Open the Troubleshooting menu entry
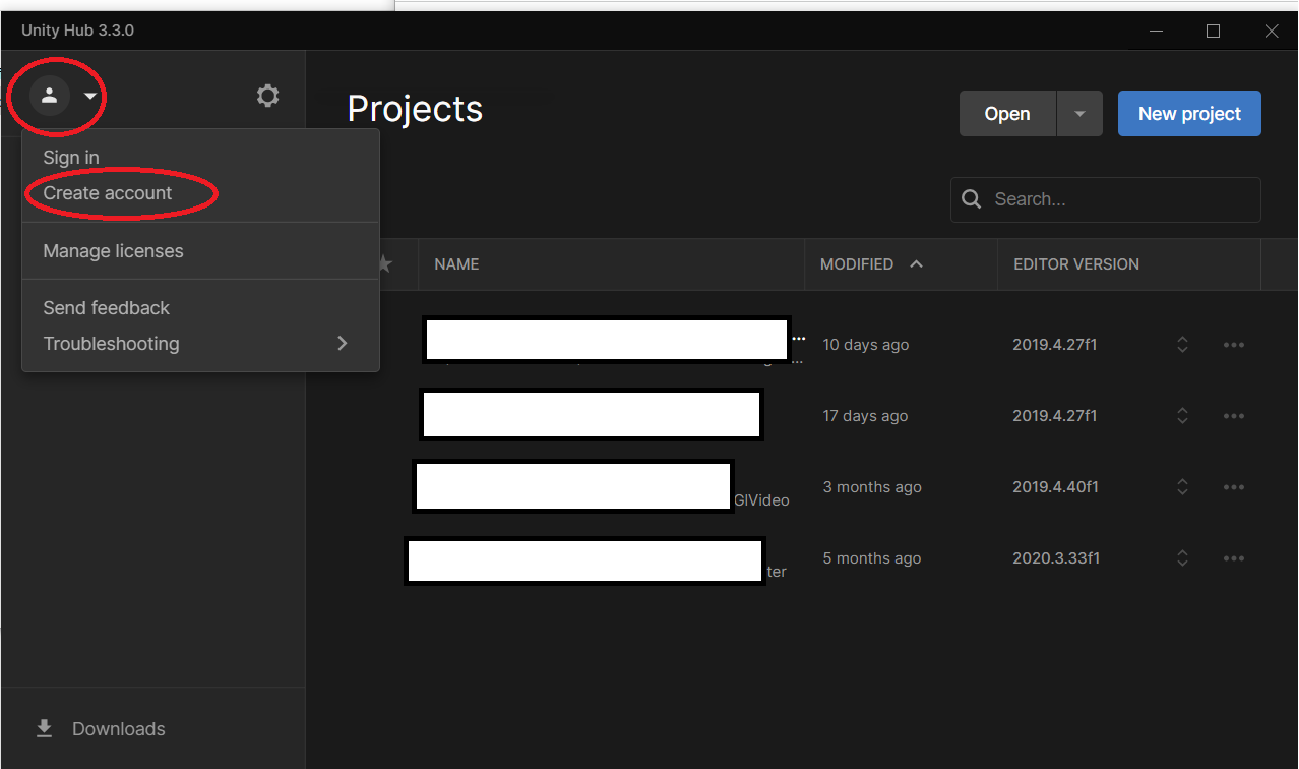This screenshot has width=1299, height=769. (x=200, y=344)
